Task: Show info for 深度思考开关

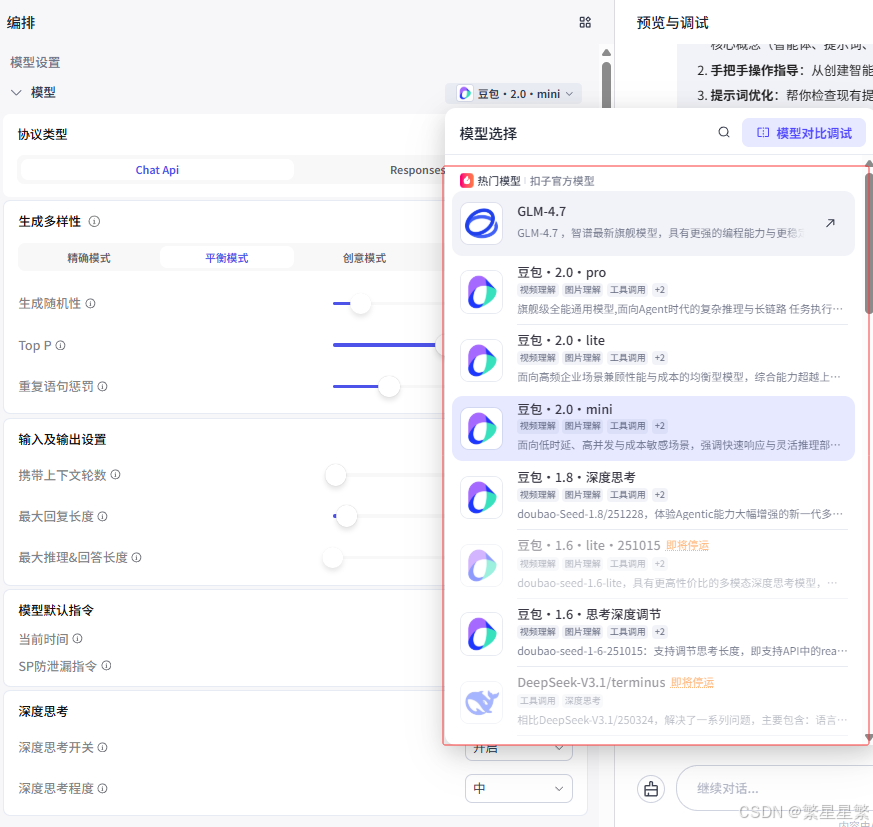Action: pyautogui.click(x=102, y=747)
